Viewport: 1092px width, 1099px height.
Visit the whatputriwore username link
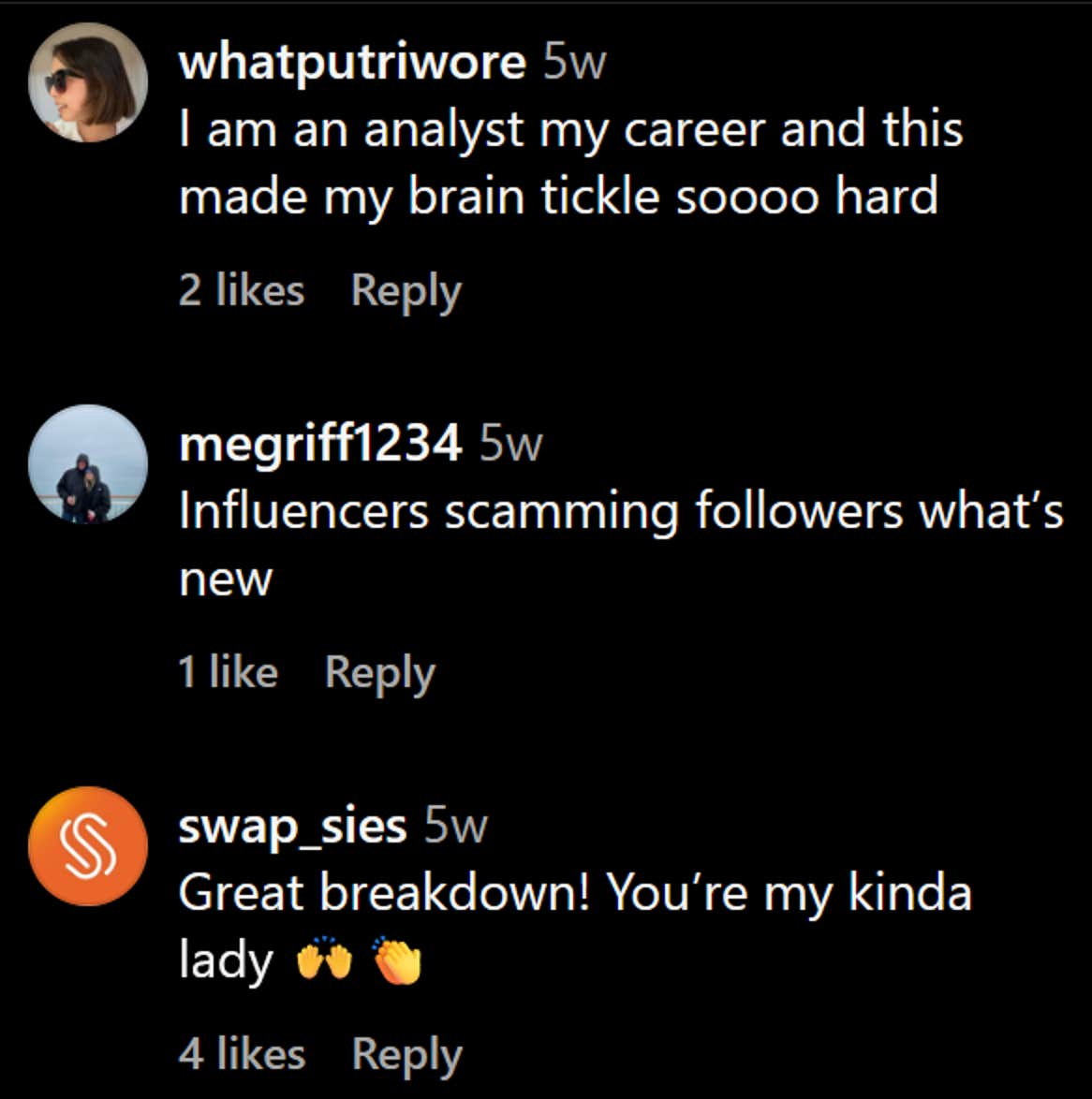click(352, 63)
